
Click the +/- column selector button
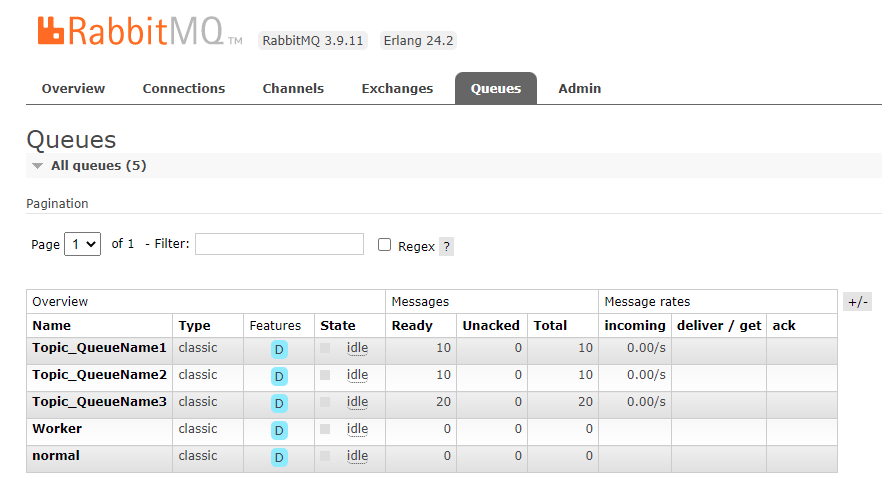coord(858,302)
